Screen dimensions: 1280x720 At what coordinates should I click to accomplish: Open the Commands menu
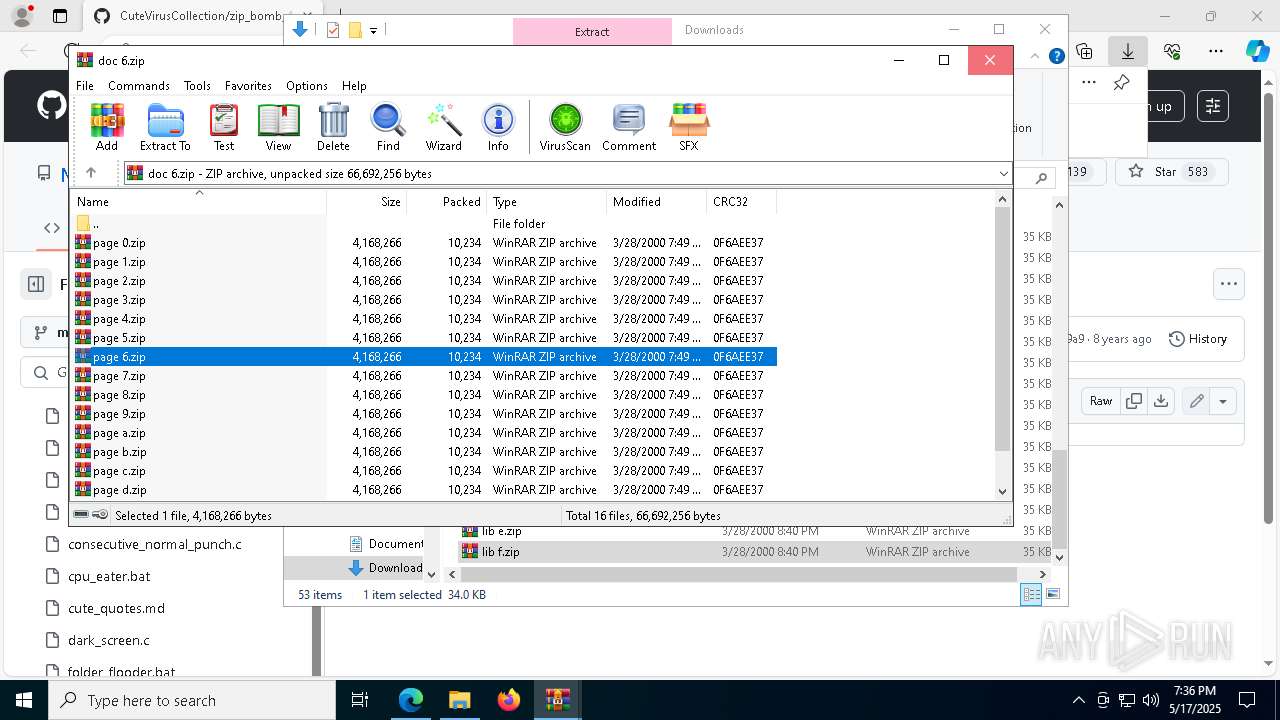(139, 86)
